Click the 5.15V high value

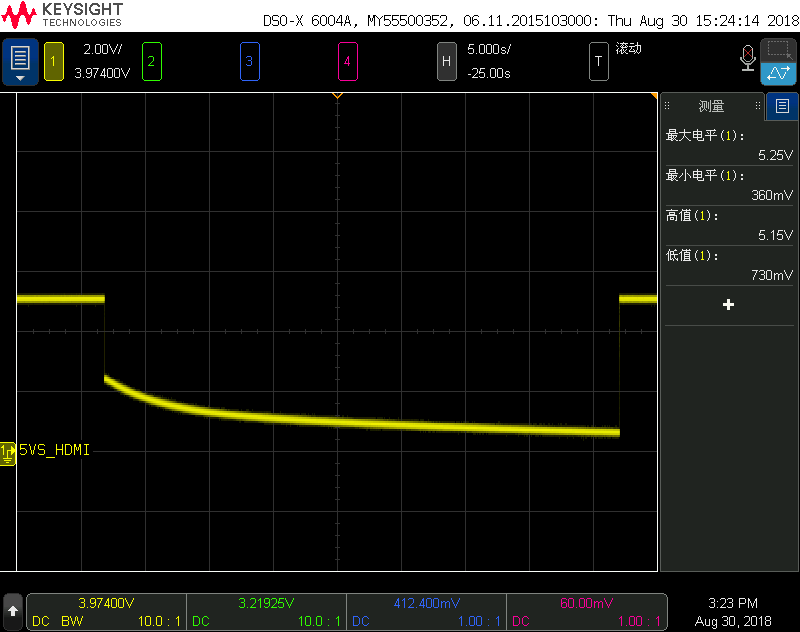point(775,235)
